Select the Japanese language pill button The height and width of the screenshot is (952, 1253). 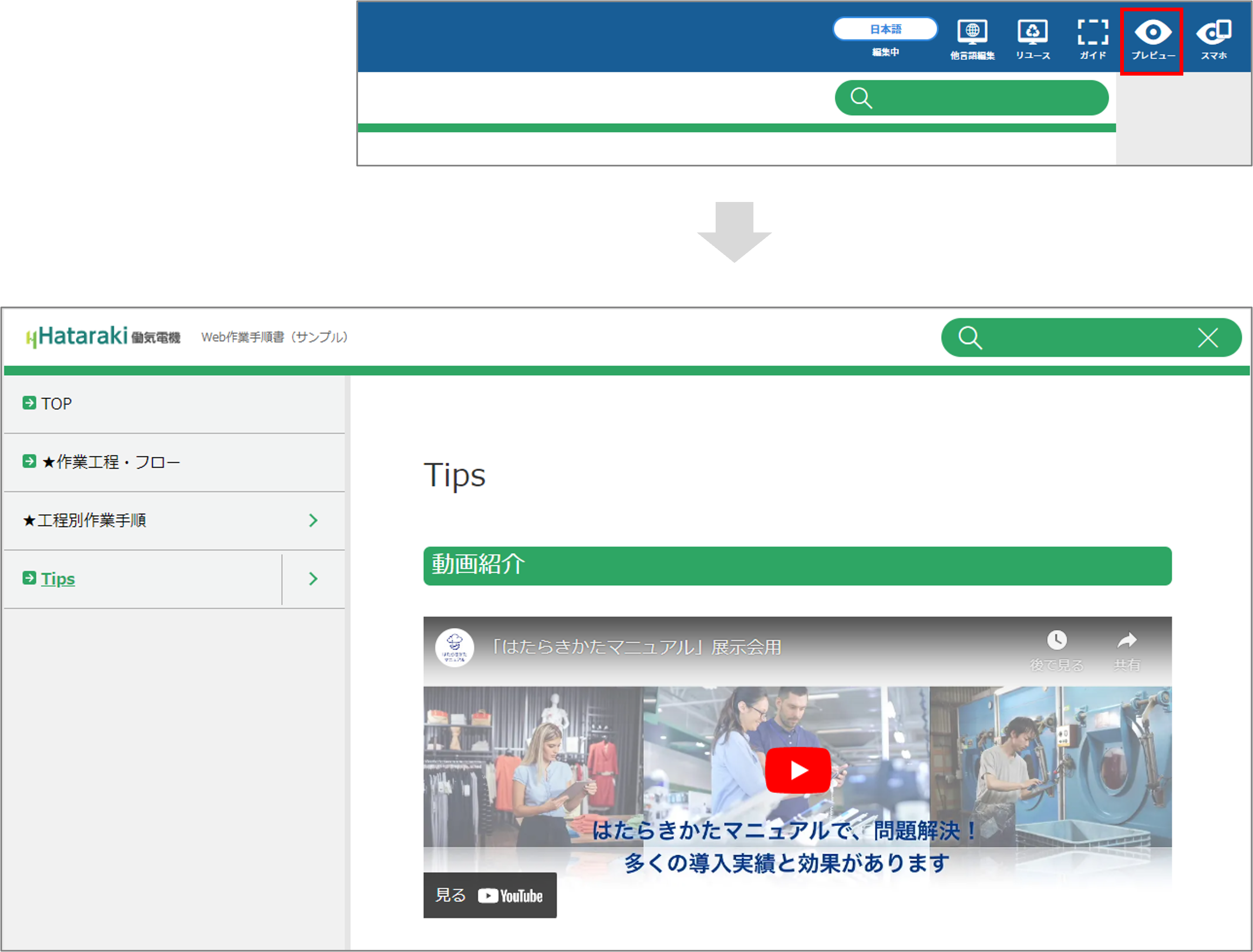(885, 29)
